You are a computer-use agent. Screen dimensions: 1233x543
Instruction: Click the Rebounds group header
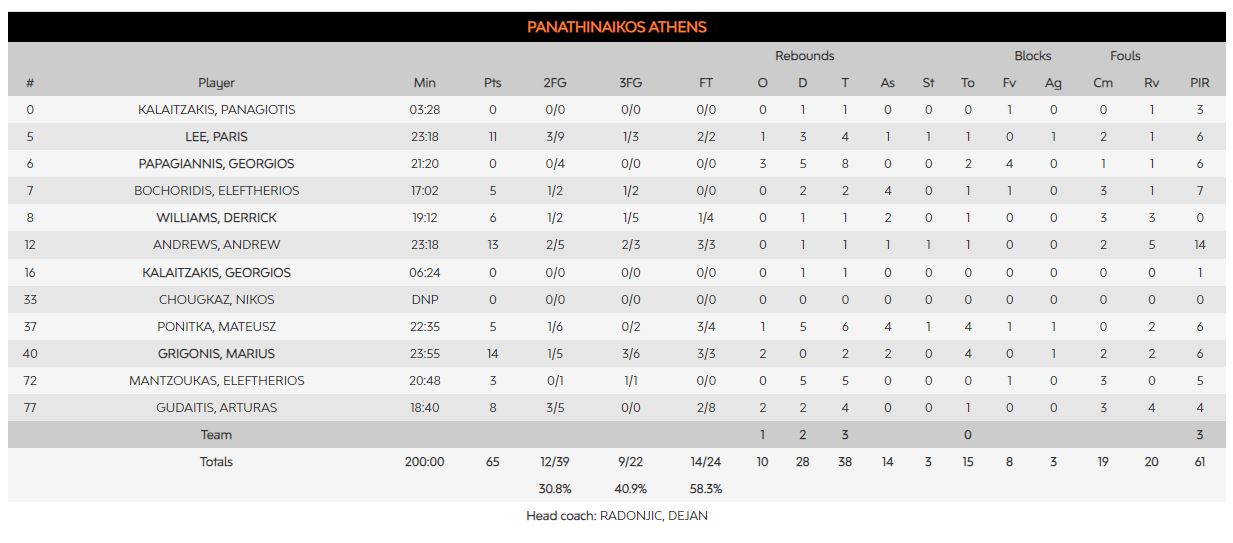pyautogui.click(x=804, y=56)
